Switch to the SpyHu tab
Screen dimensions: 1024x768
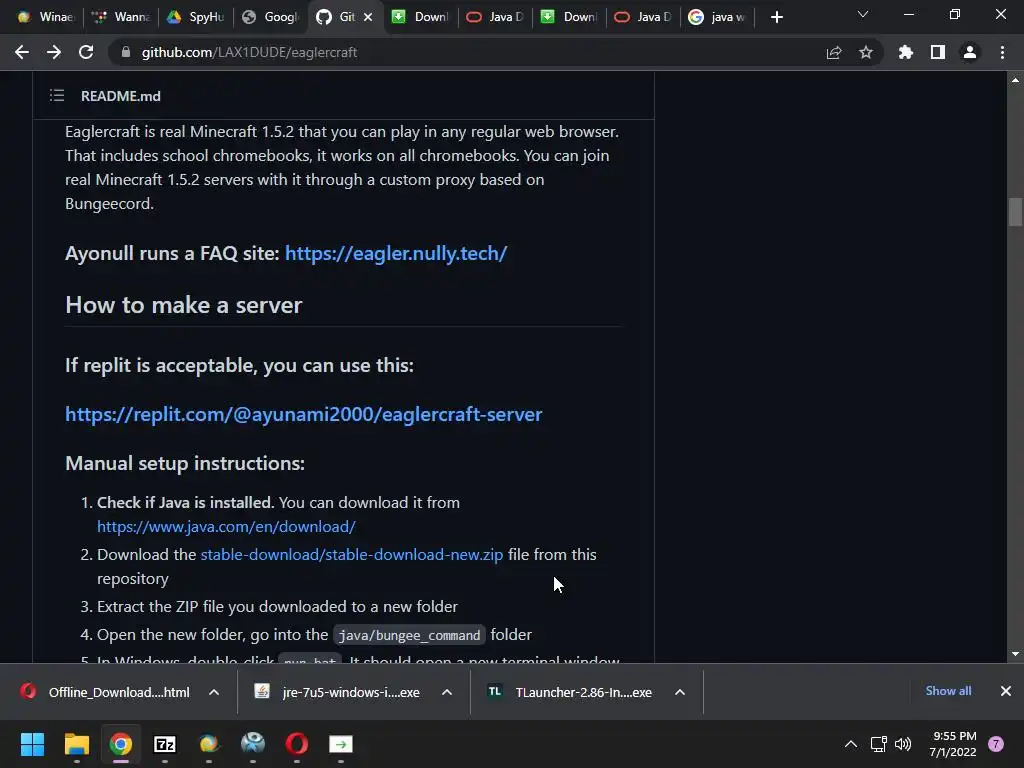[x=195, y=17]
